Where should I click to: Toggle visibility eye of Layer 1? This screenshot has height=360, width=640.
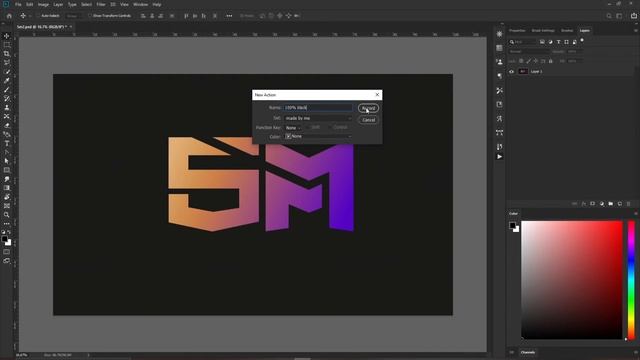(x=511, y=71)
